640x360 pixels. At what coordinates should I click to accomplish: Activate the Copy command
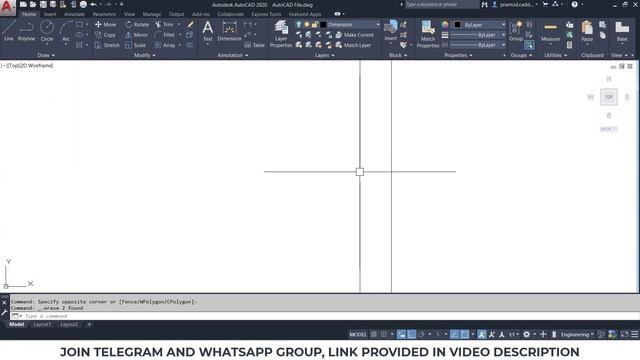105,35
